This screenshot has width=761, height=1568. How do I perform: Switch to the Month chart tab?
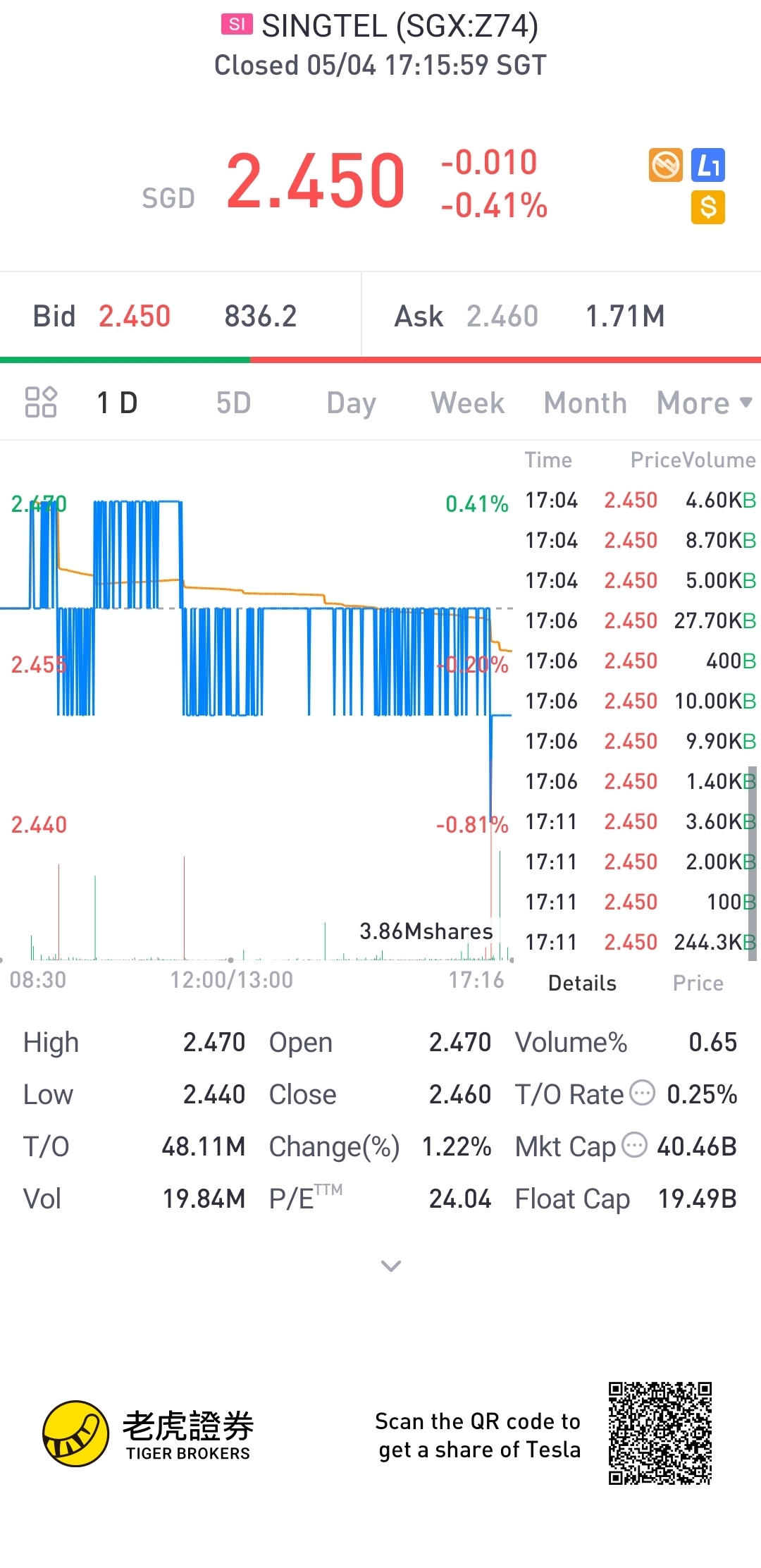(x=586, y=403)
